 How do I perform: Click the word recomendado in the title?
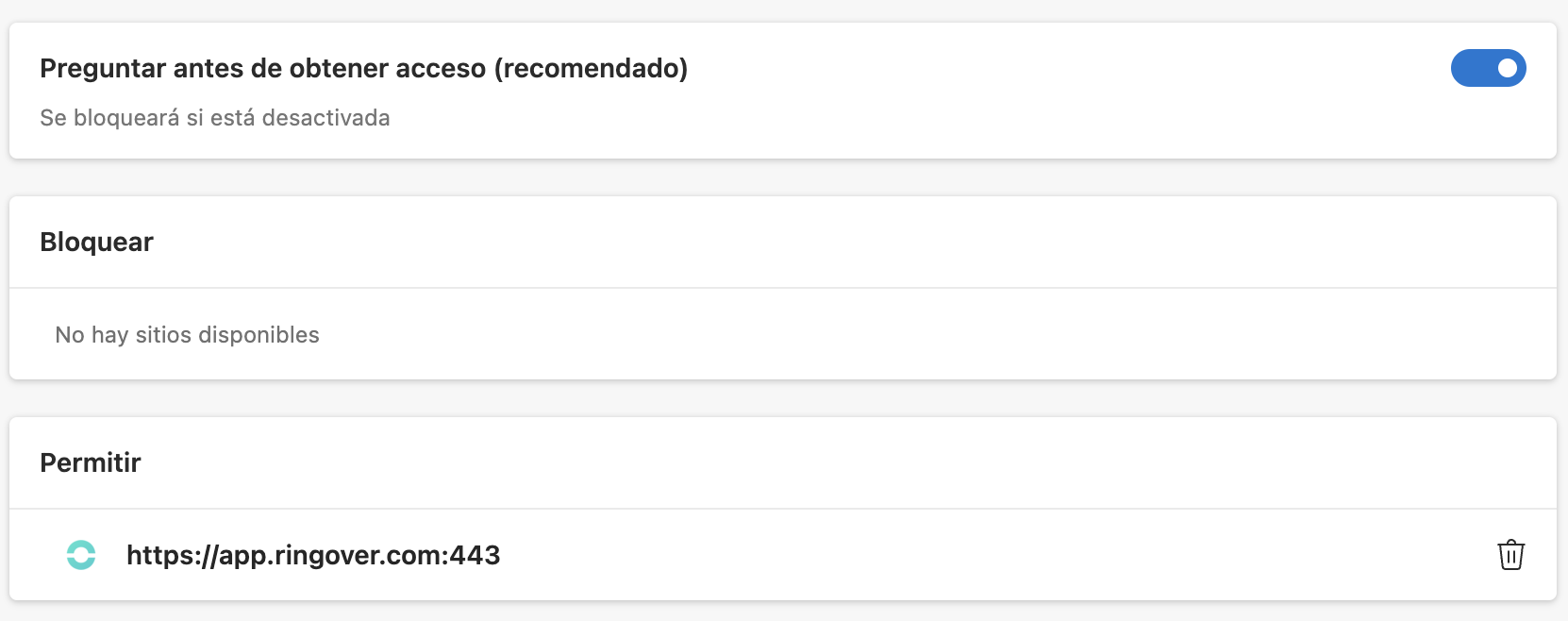(591, 68)
